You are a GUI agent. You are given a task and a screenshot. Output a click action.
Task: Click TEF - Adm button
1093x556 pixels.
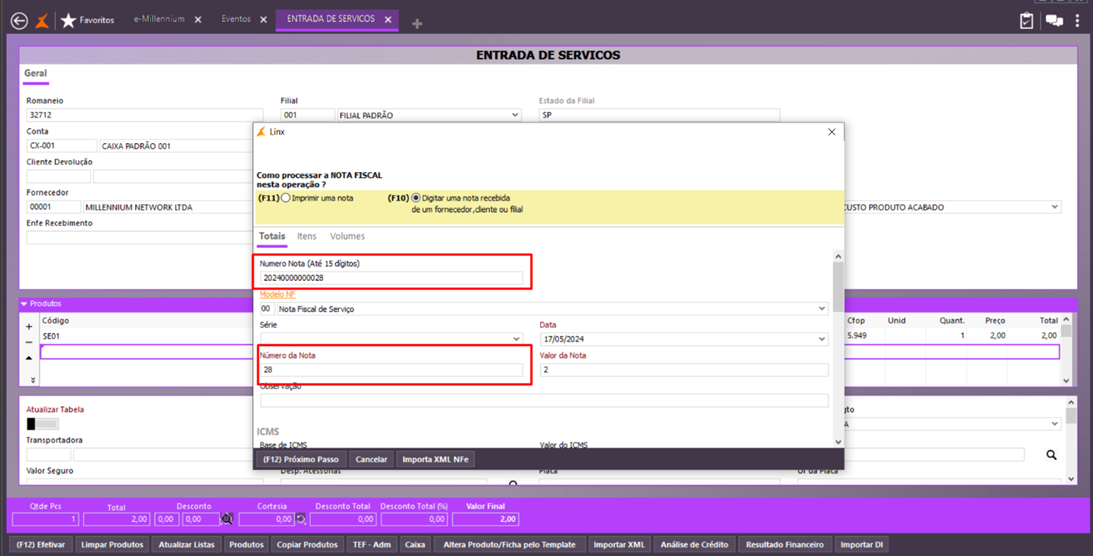click(x=372, y=545)
